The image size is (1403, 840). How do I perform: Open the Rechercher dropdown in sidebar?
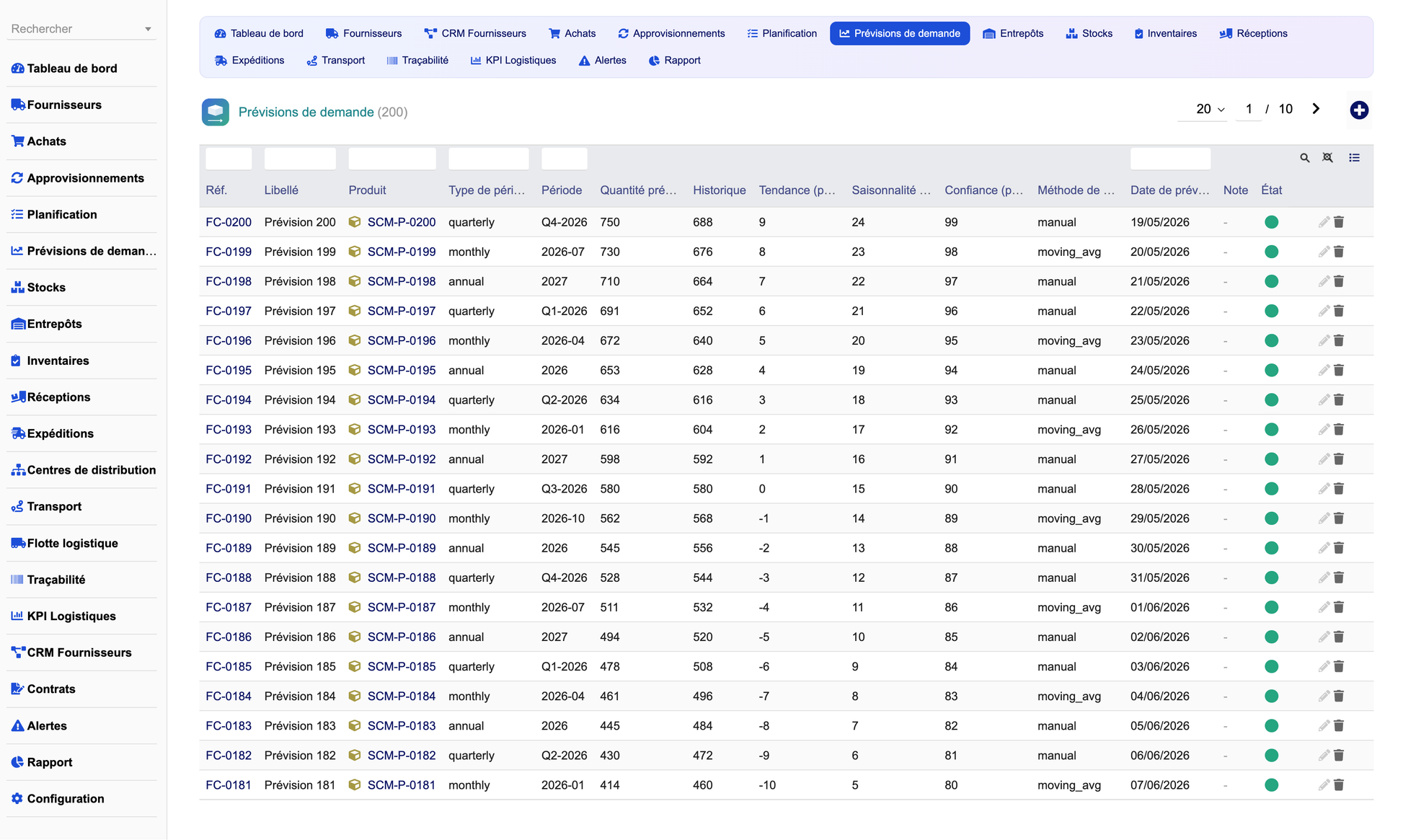click(x=81, y=29)
